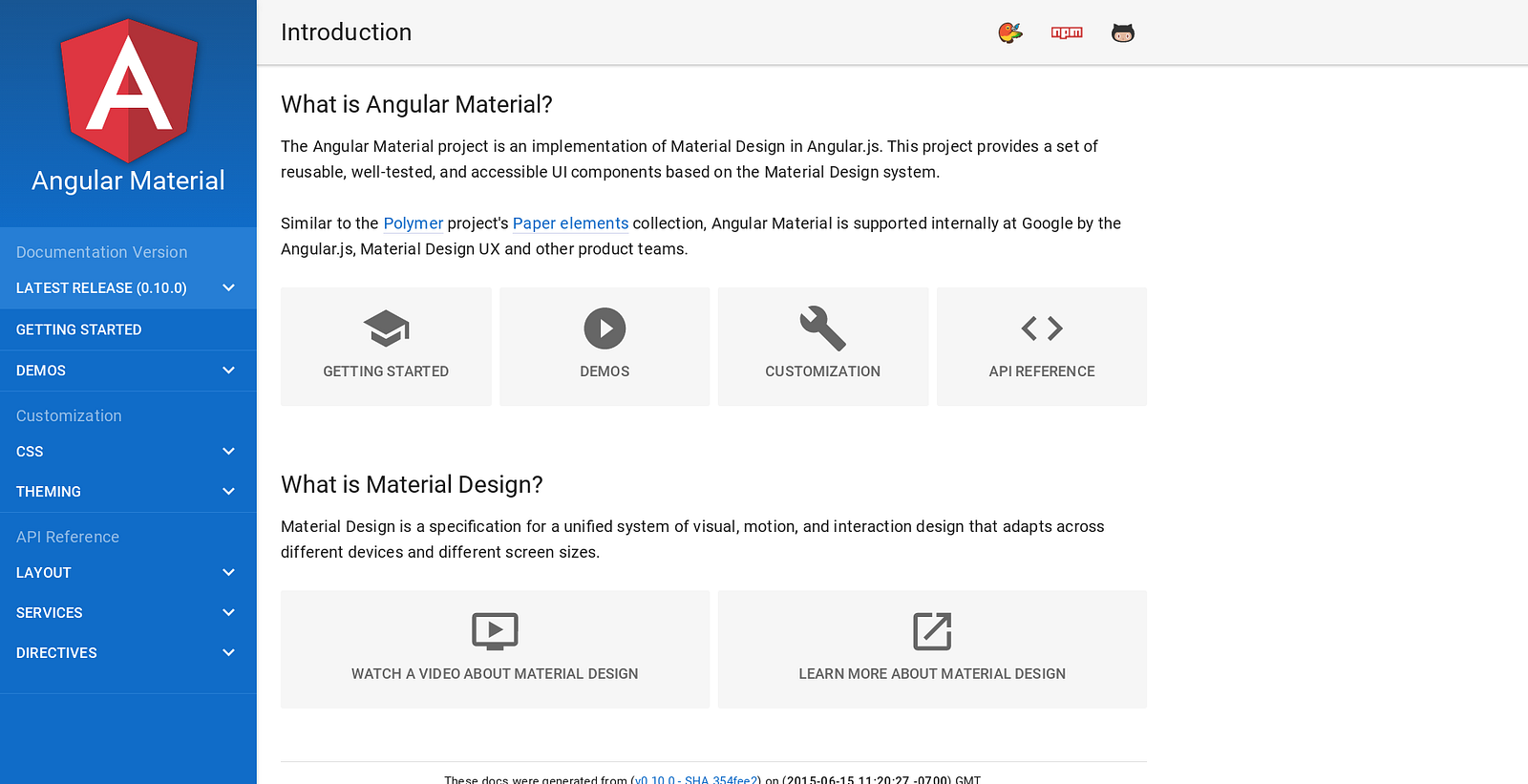The image size is (1528, 784).
Task: Click the Documentation Version label
Action: (101, 252)
